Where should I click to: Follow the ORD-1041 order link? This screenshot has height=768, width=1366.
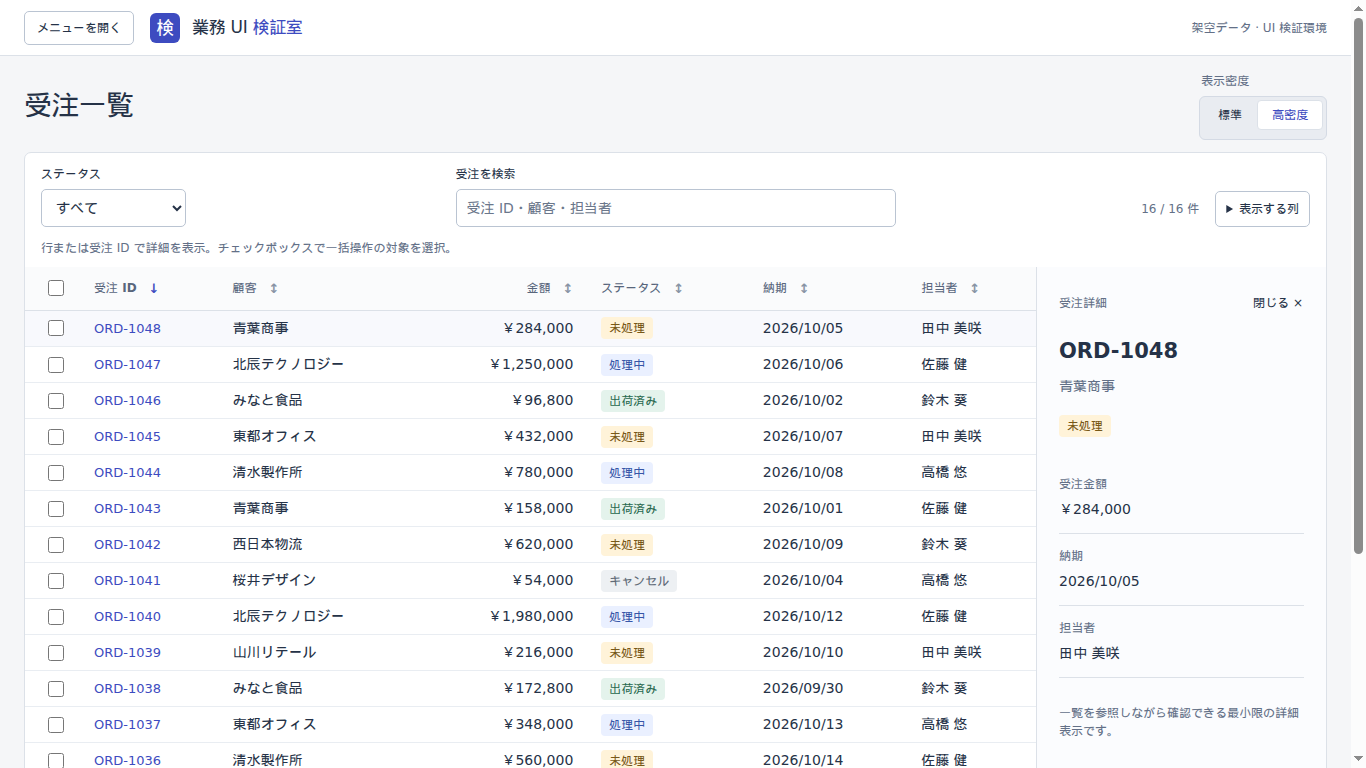(x=127, y=580)
